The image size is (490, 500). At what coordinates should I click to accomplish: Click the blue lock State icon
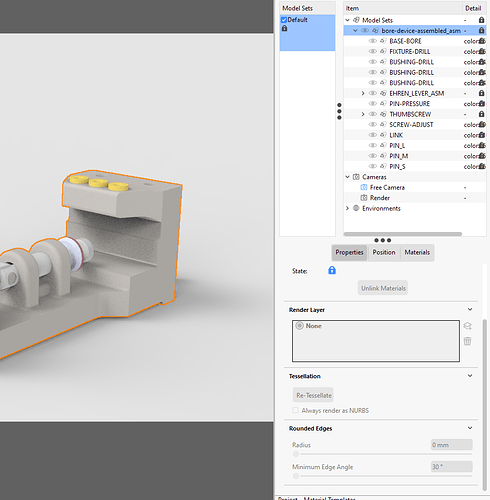[x=332, y=270]
